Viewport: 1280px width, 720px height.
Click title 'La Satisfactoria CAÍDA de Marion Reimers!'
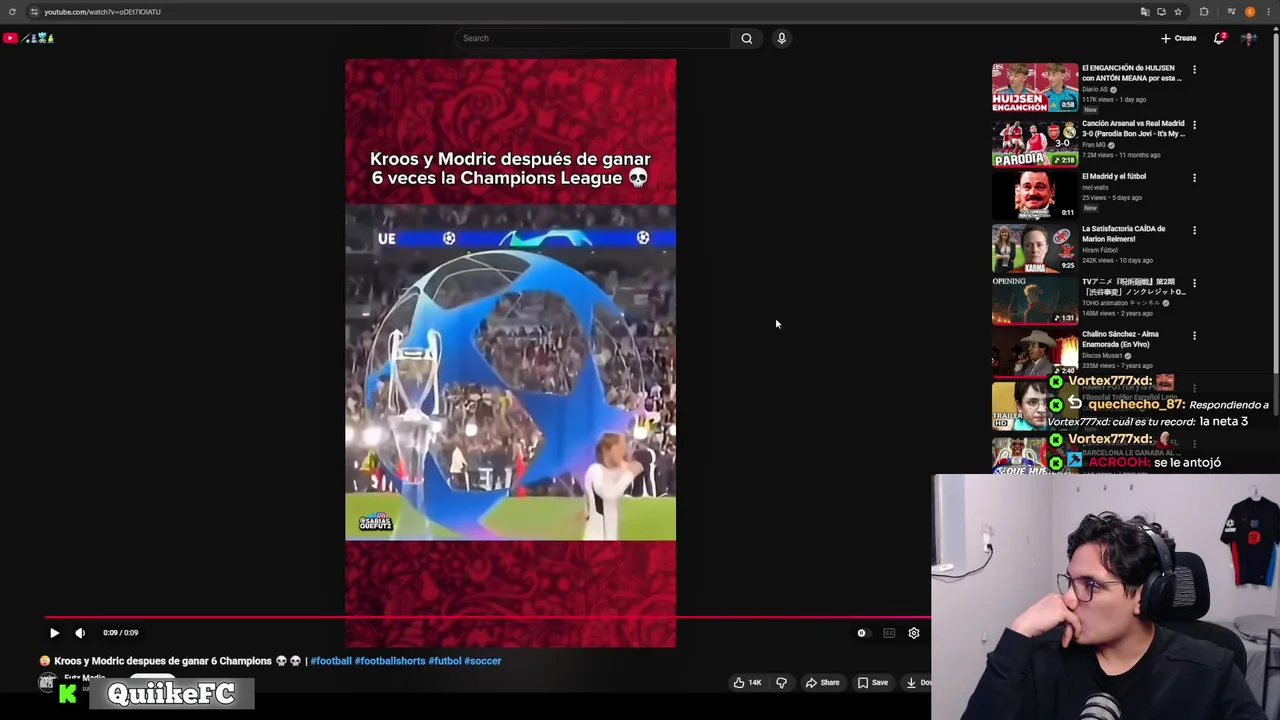click(x=1123, y=234)
